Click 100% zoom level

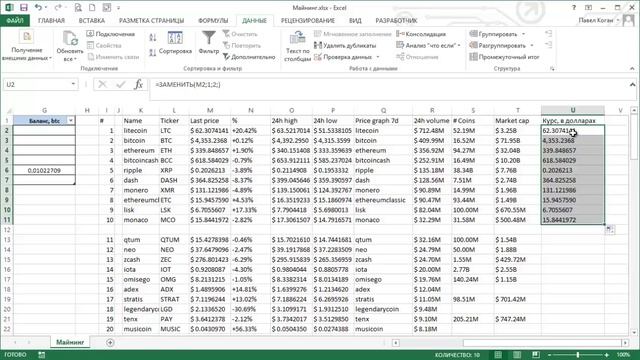coord(623,355)
